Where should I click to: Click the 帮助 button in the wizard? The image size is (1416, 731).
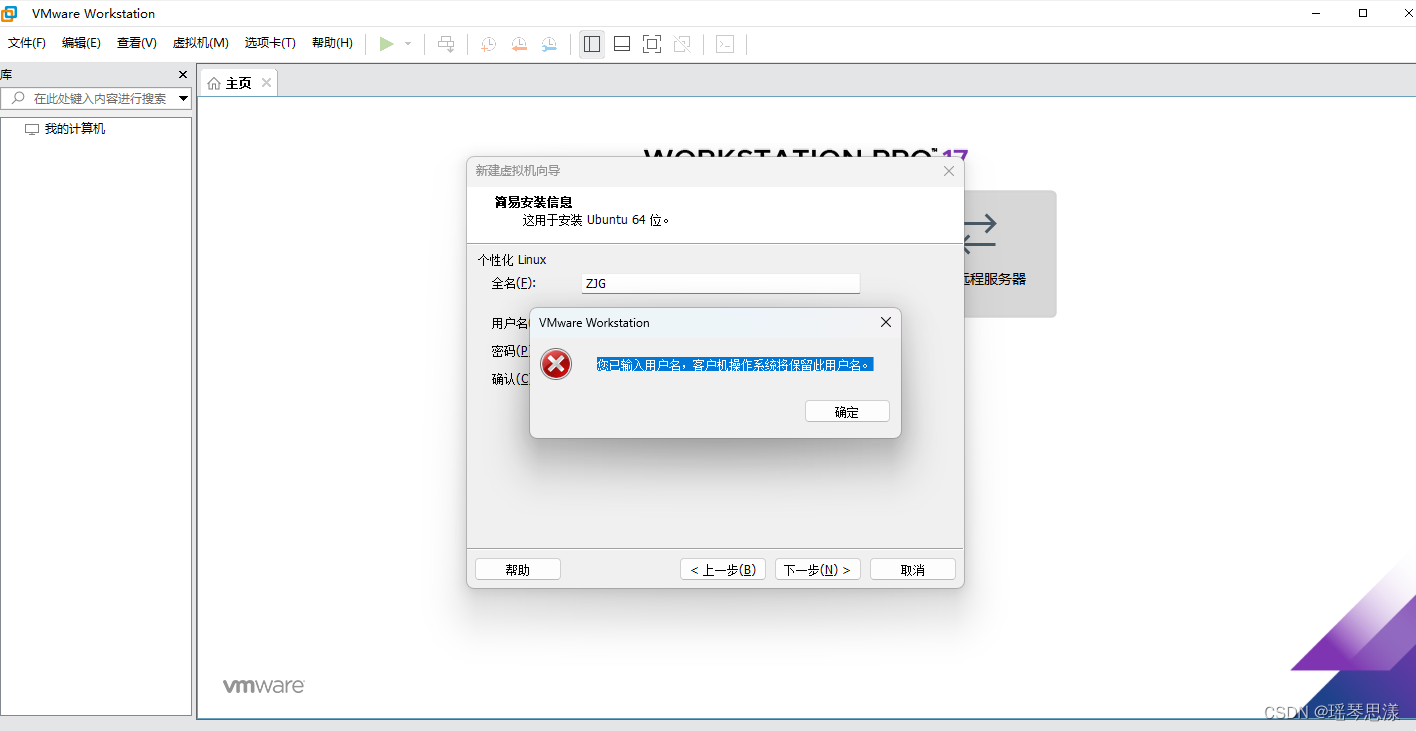(x=518, y=569)
